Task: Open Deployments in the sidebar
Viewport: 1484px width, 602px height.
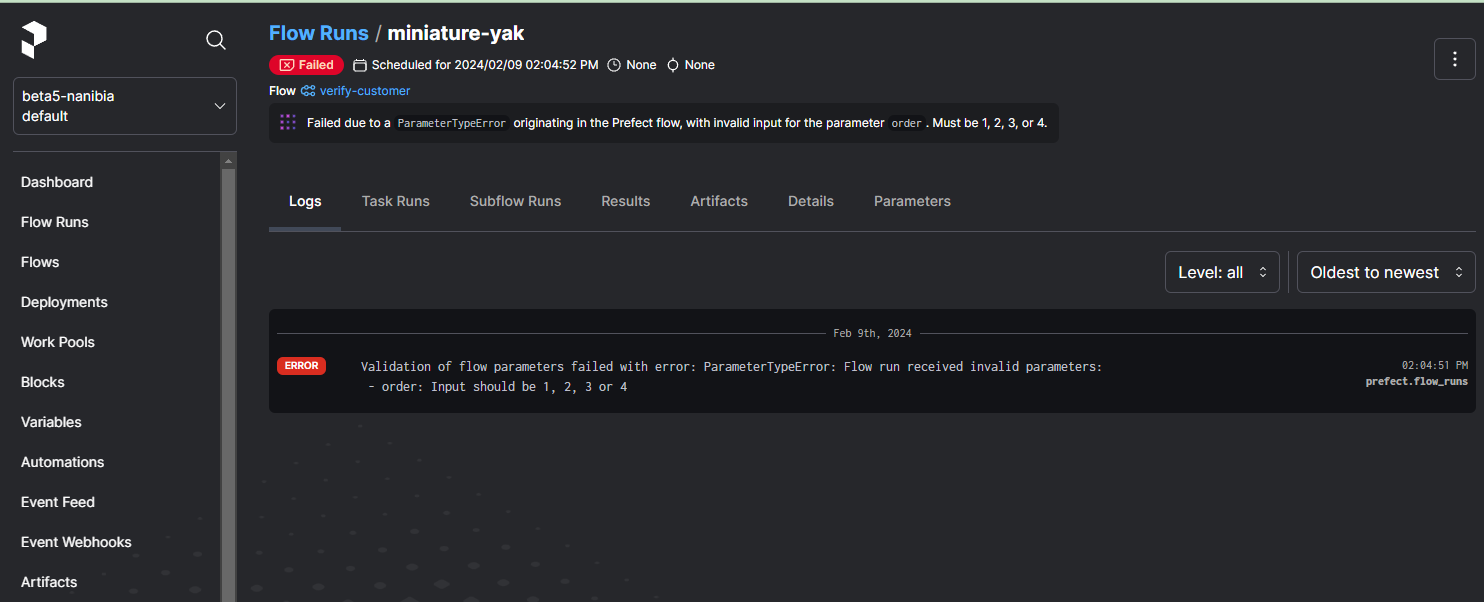Action: point(64,302)
